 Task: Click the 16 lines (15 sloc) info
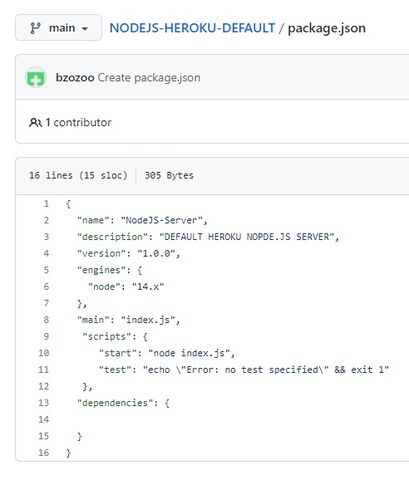[x=78, y=175]
